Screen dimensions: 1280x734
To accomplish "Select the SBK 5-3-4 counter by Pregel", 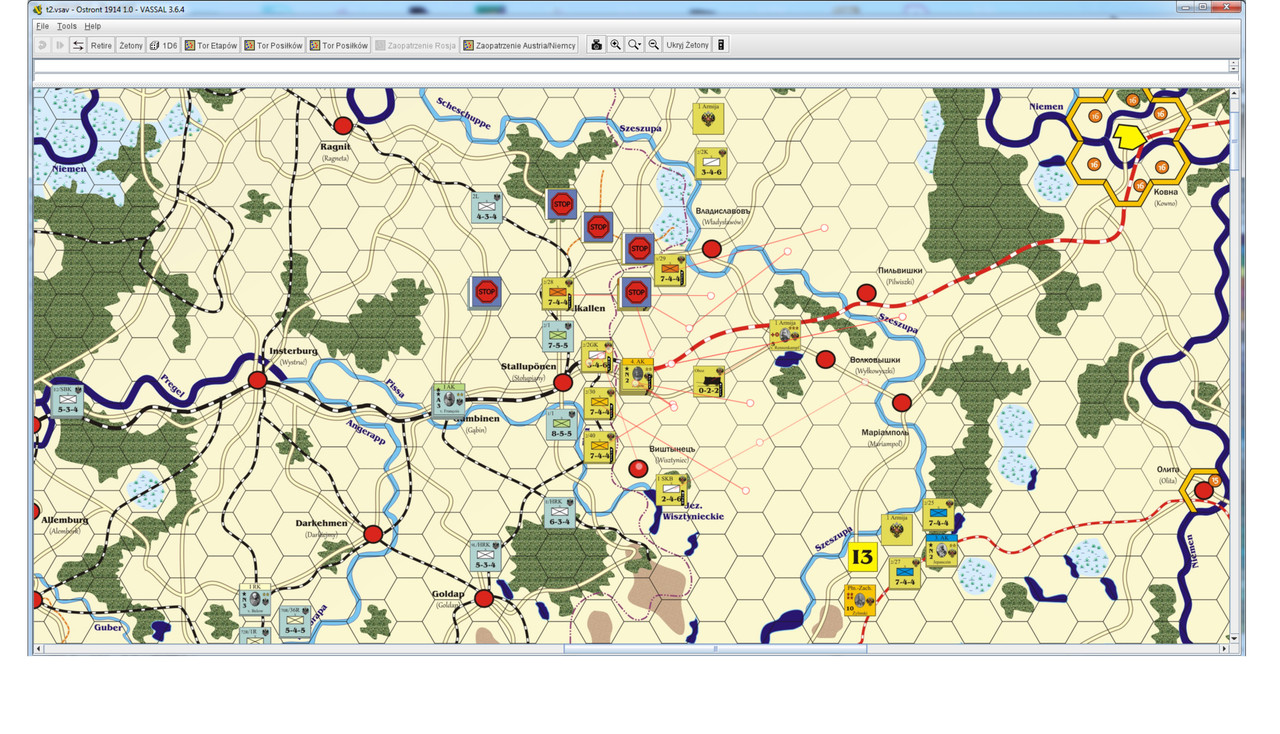I will (69, 400).
